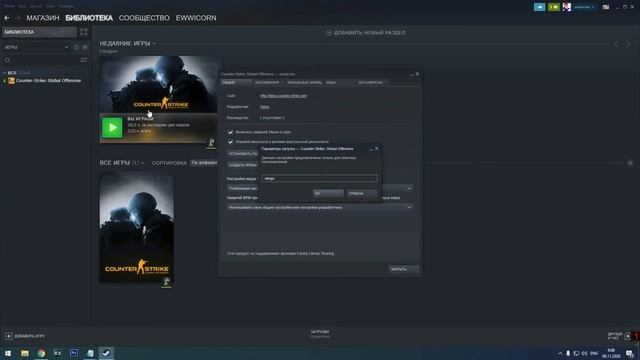Image resolution: width=640 pixels, height=360 pixels.
Task: Click the plus icon to add a game
Action: [9, 336]
